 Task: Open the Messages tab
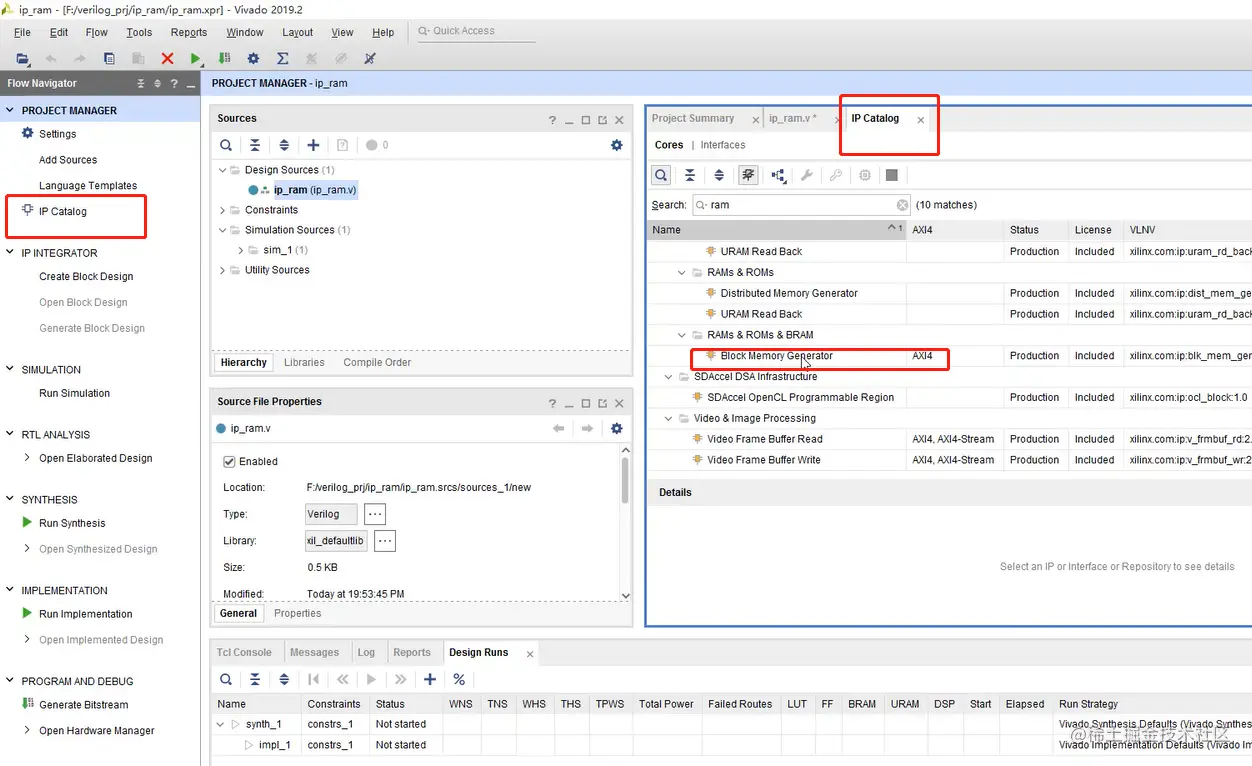coord(314,652)
